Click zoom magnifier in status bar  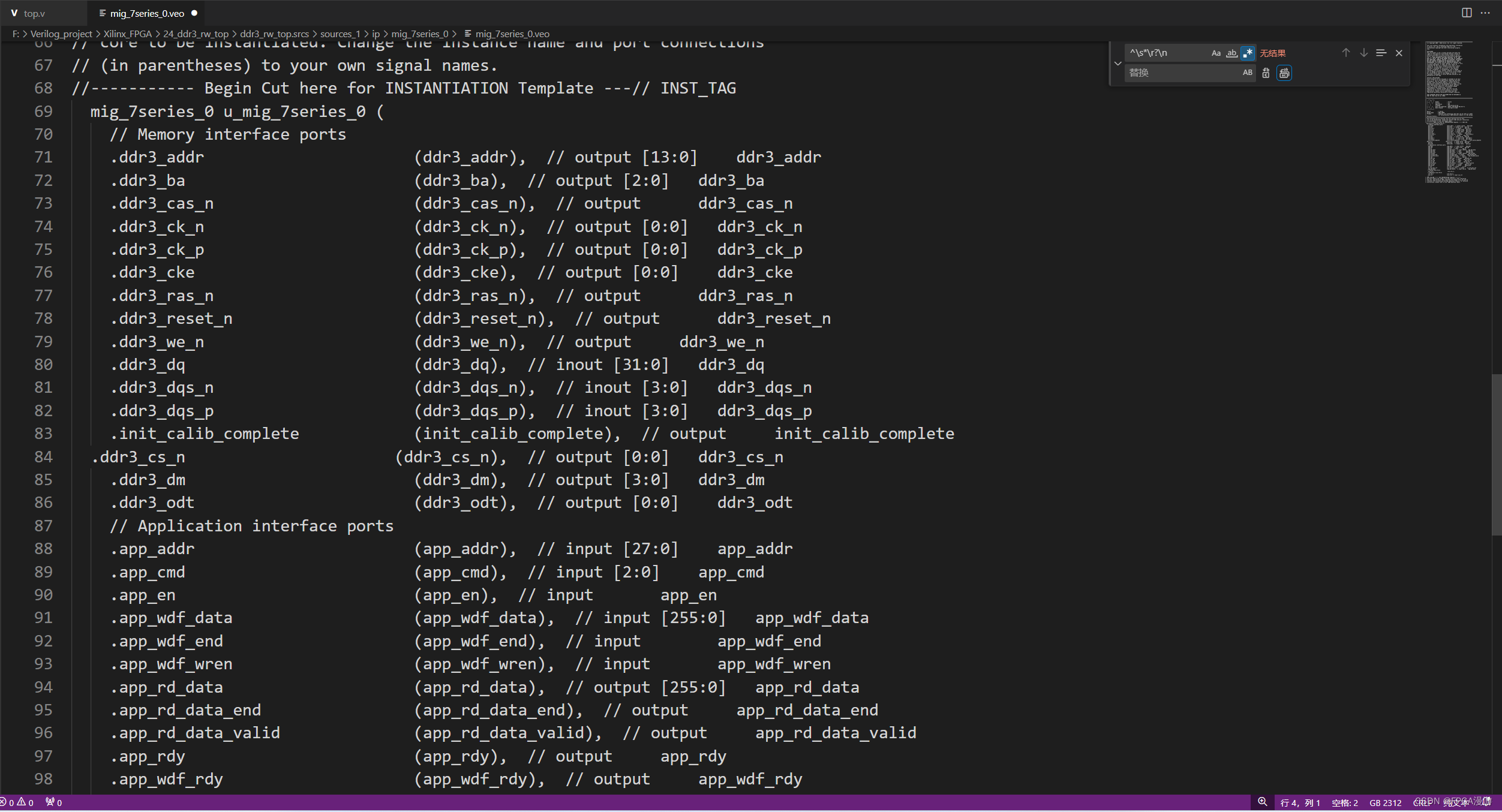(1262, 802)
